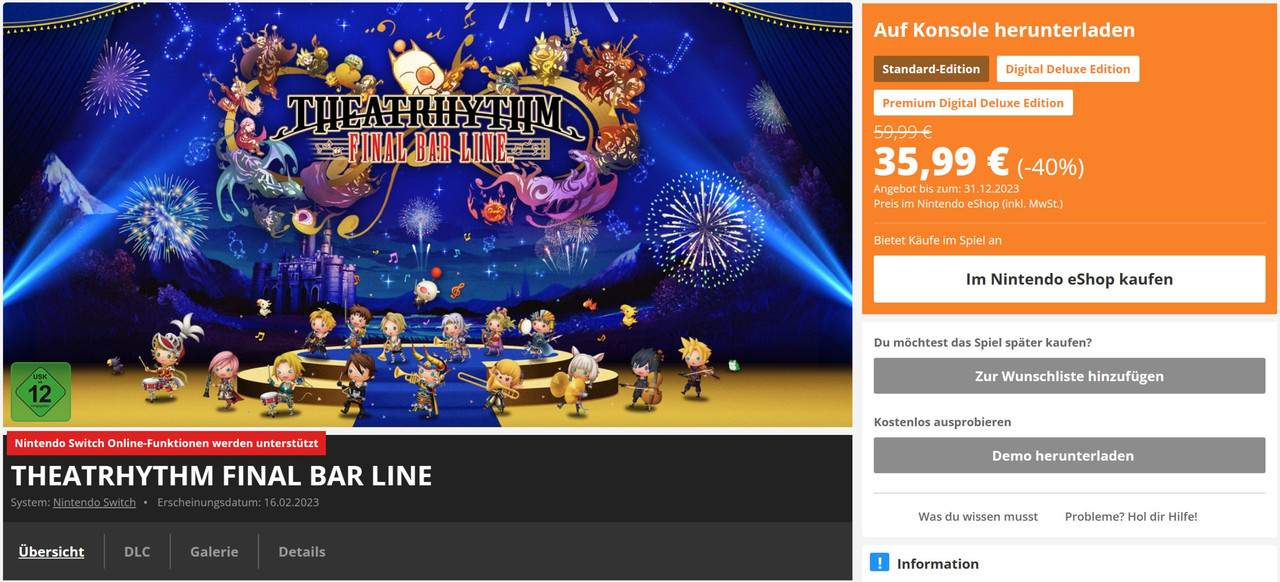Open the Galerie tab
Image resolution: width=1280 pixels, height=582 pixels.
point(214,551)
